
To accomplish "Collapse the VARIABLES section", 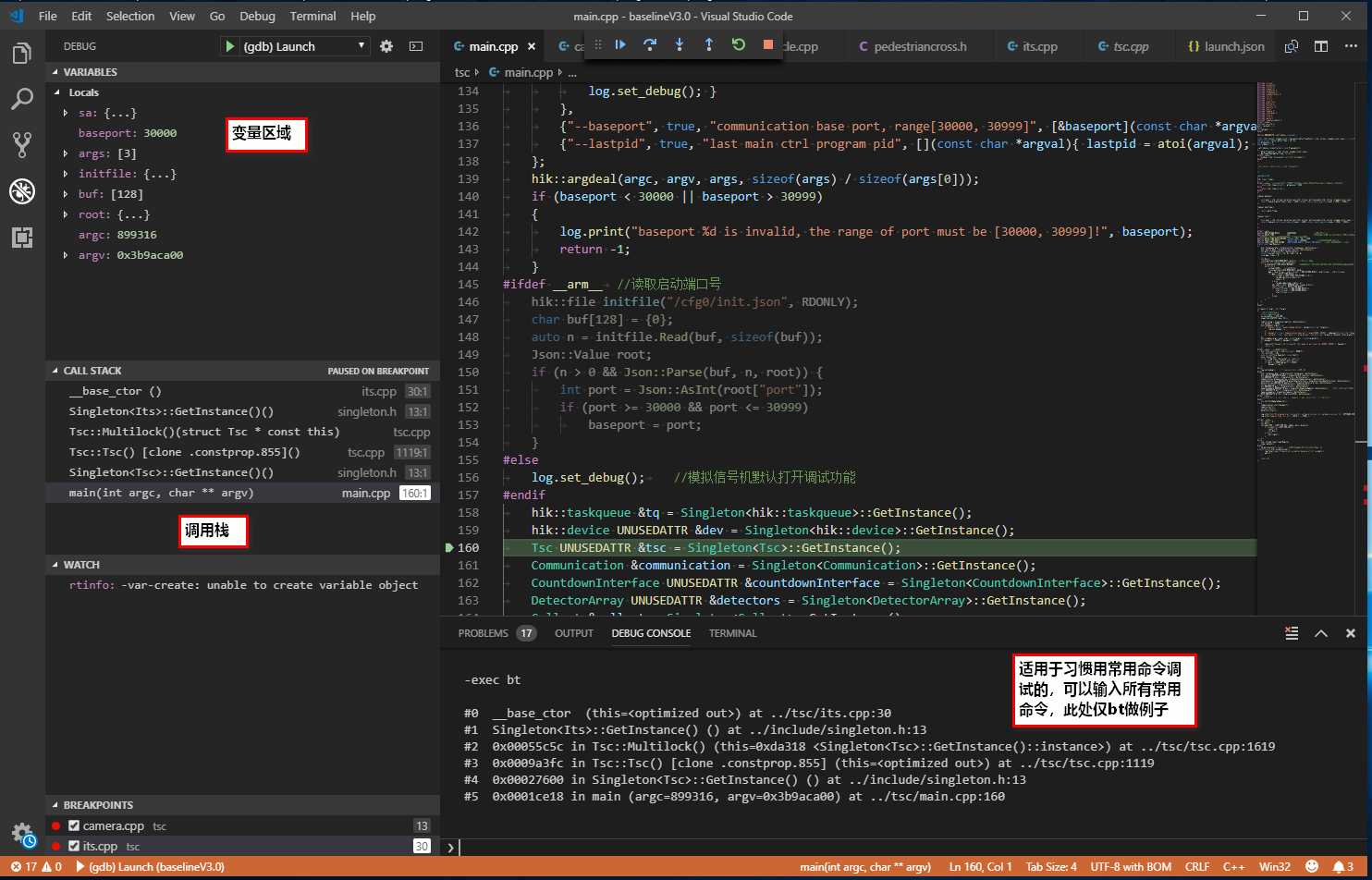I will (55, 72).
